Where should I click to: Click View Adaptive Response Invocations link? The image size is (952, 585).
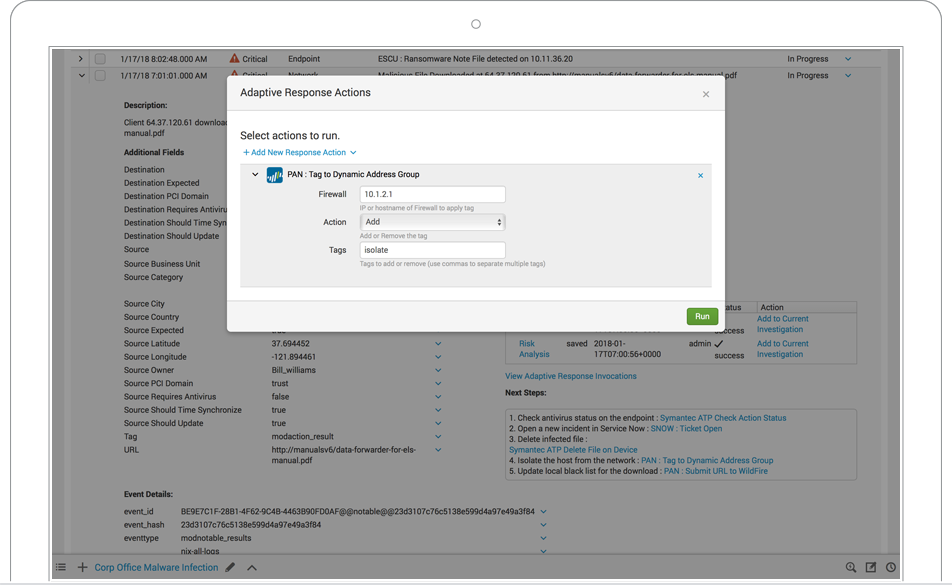571,376
